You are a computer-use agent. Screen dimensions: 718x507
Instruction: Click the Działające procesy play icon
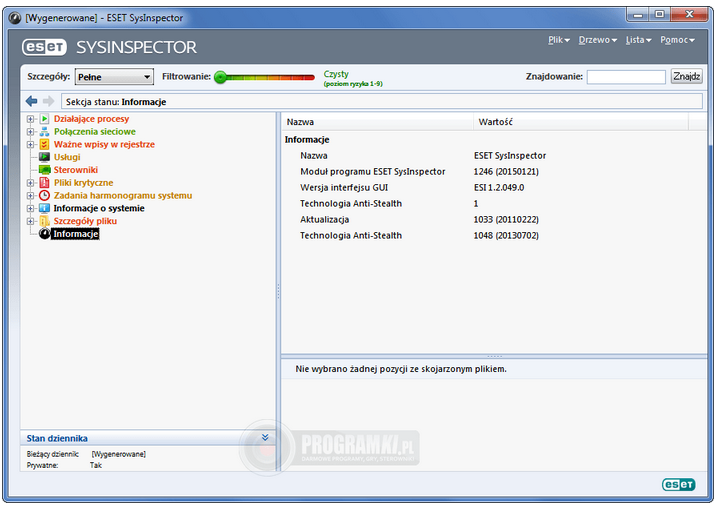44,119
